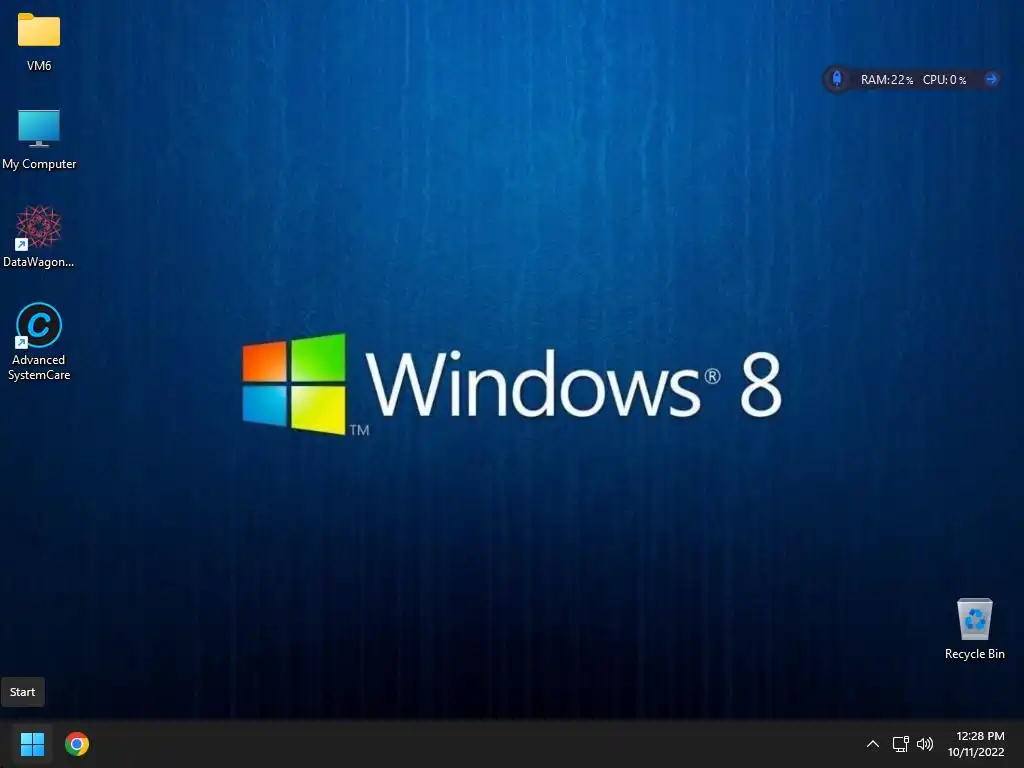Open the volume speaker tray icon
Viewport: 1024px width, 768px height.
(925, 744)
